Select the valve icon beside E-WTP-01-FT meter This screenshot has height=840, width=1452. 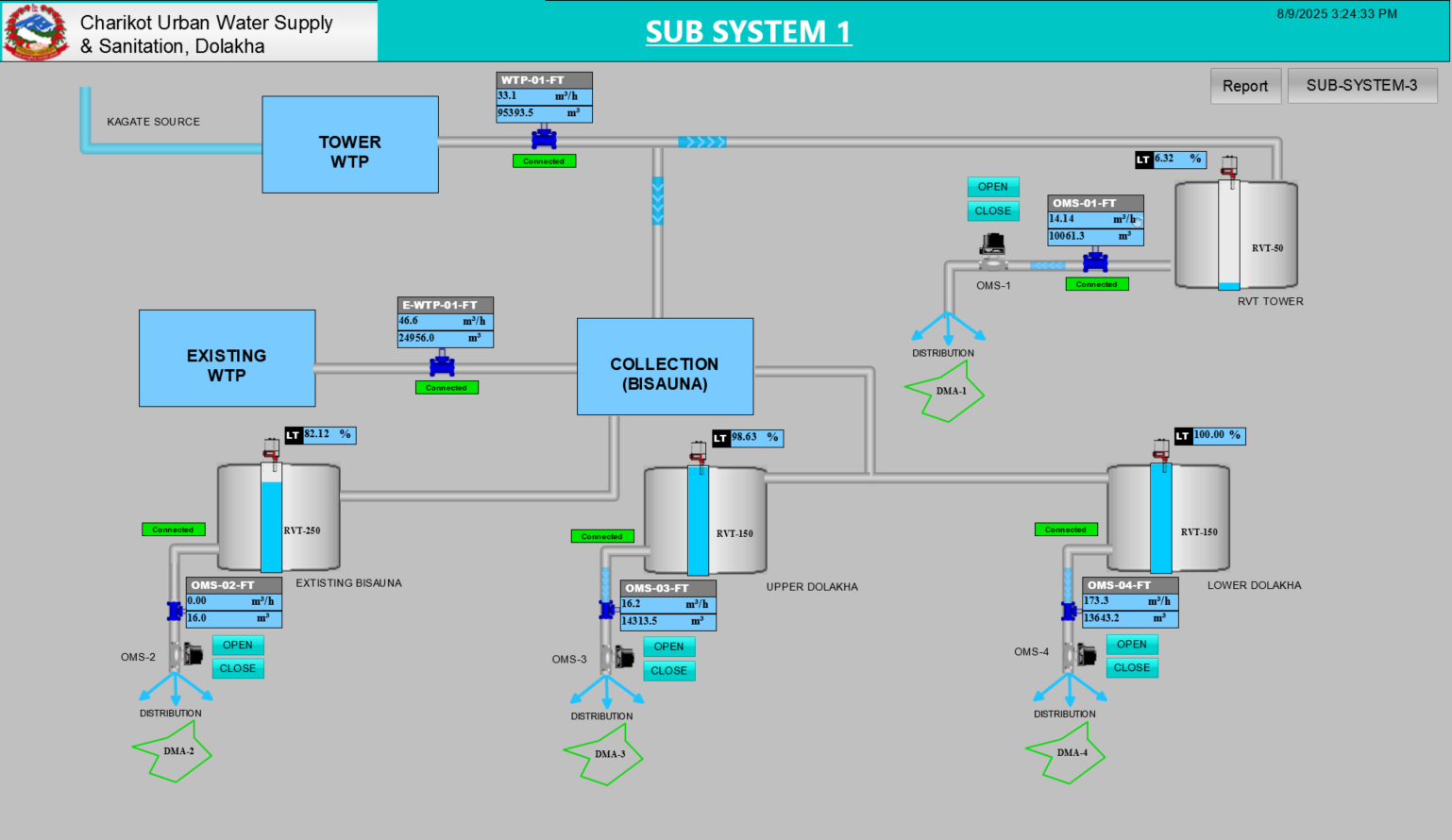point(444,366)
